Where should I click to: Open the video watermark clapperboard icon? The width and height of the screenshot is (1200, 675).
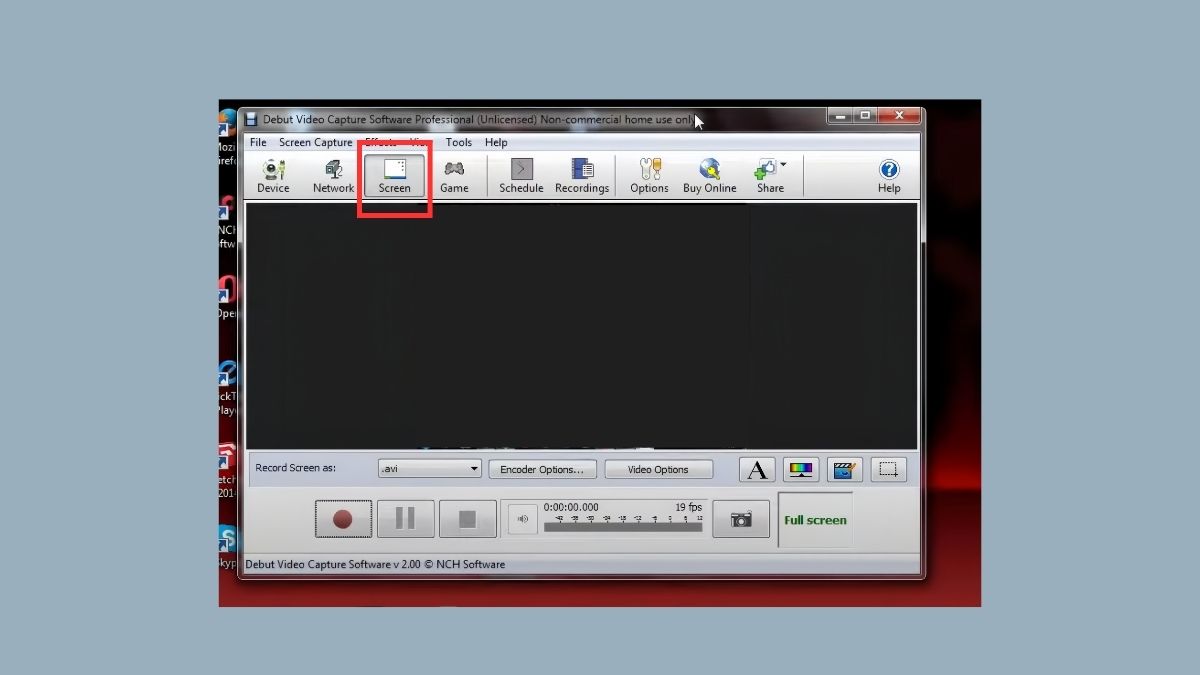[844, 469]
